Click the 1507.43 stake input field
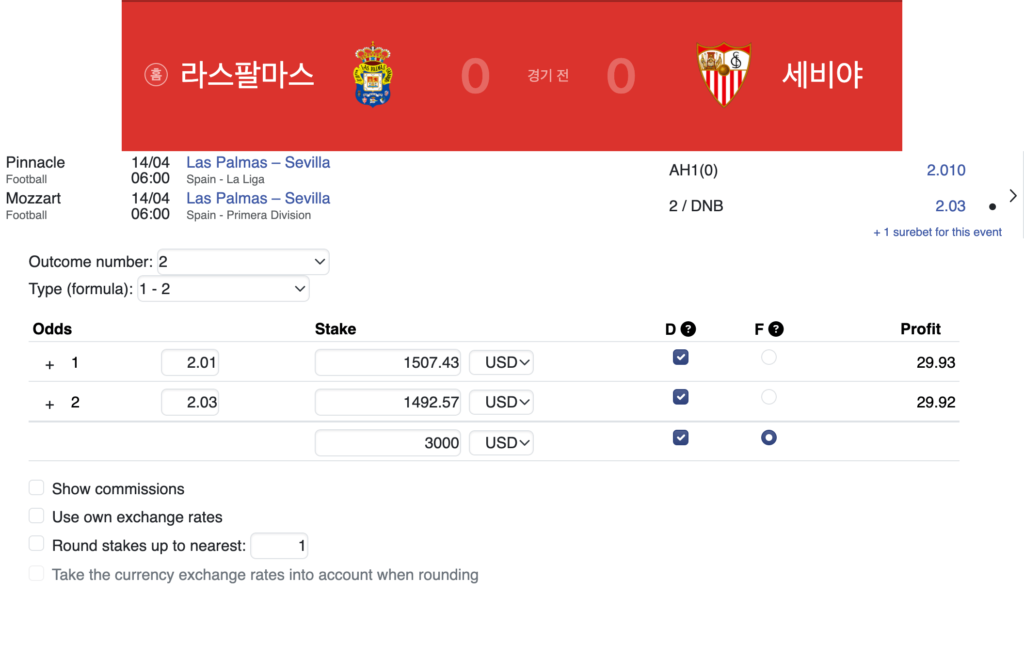The height and width of the screenshot is (657, 1024). (x=388, y=362)
